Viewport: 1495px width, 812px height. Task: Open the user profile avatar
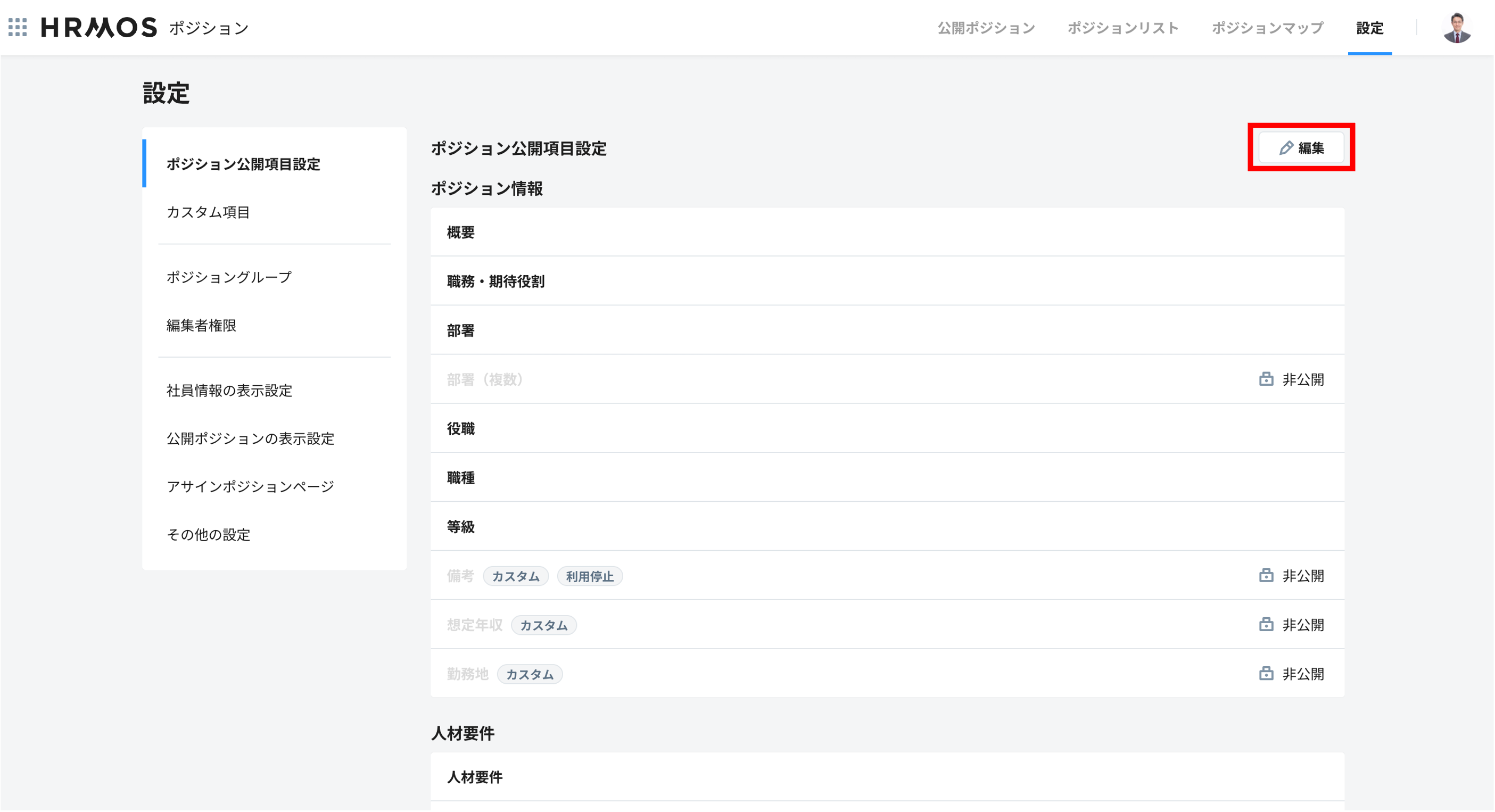pyautogui.click(x=1457, y=27)
